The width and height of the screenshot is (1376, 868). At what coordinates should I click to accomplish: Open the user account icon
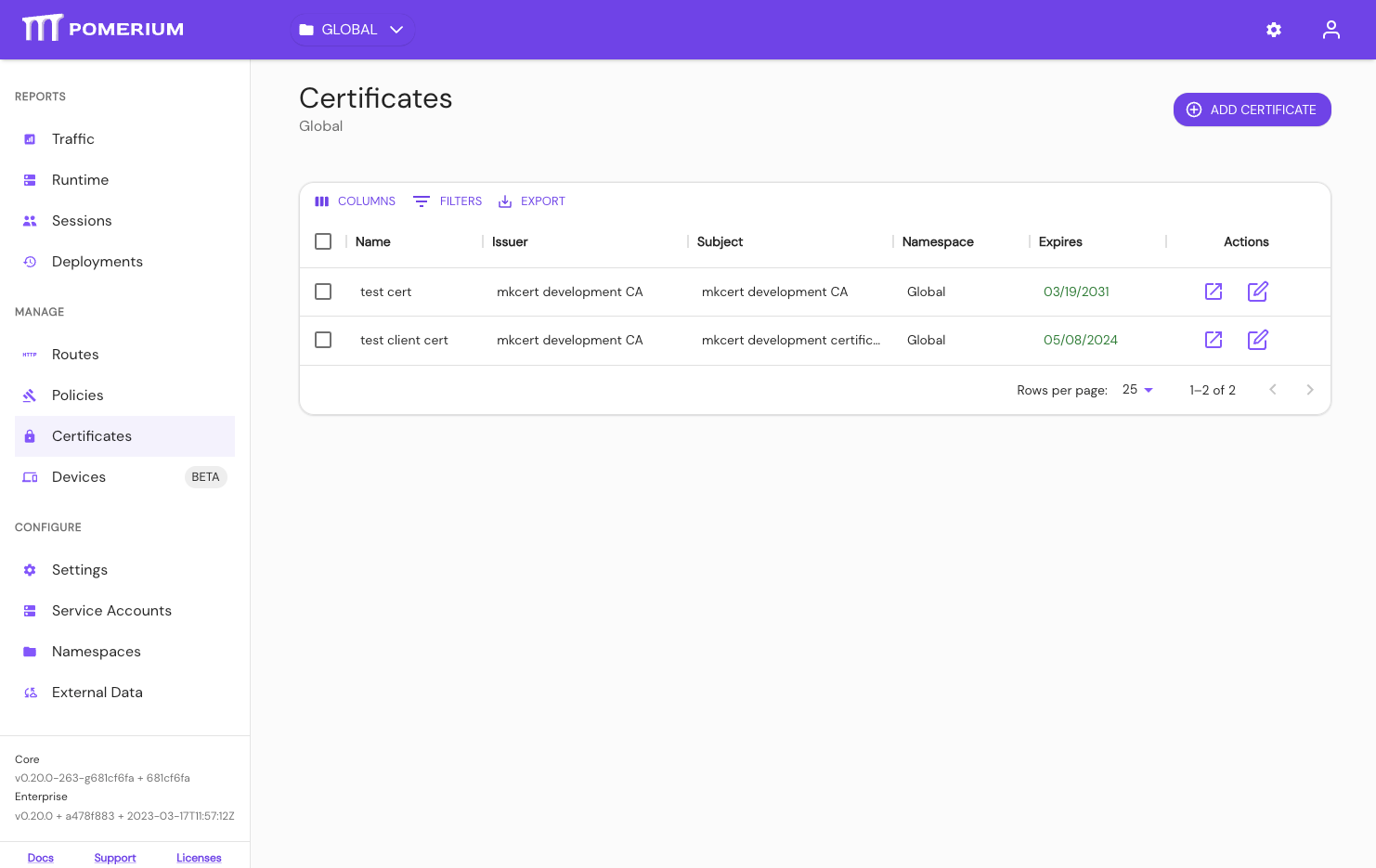[1331, 29]
